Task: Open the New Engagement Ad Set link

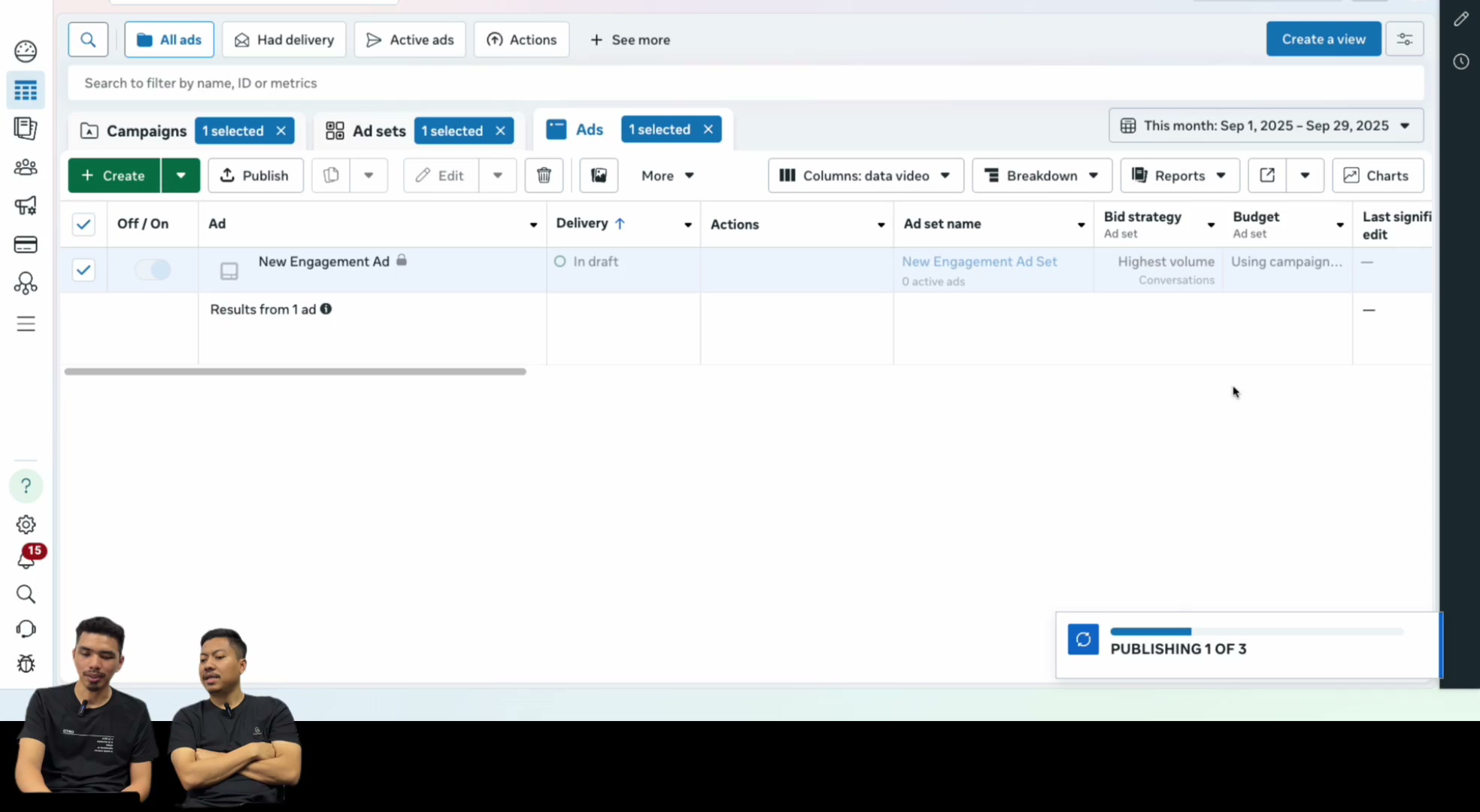Action: pyautogui.click(x=979, y=262)
